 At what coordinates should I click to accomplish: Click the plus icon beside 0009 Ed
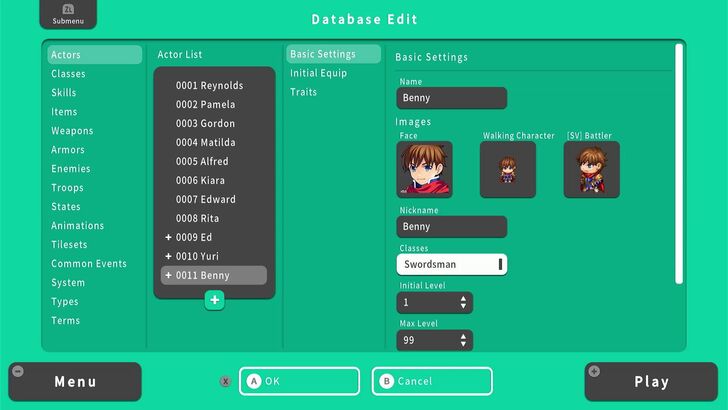(168, 237)
